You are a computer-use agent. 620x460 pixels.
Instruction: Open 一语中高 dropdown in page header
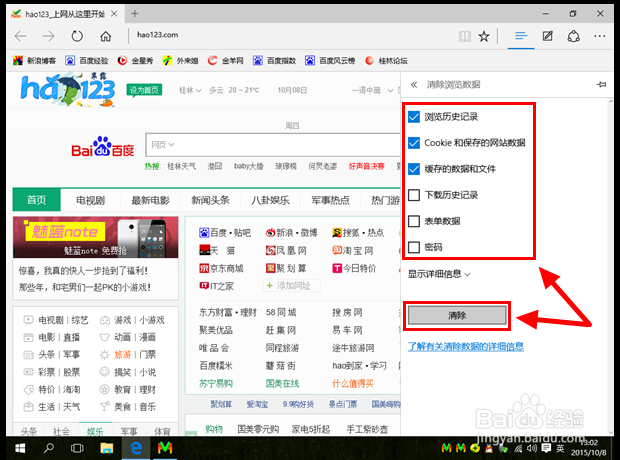[x=372, y=90]
